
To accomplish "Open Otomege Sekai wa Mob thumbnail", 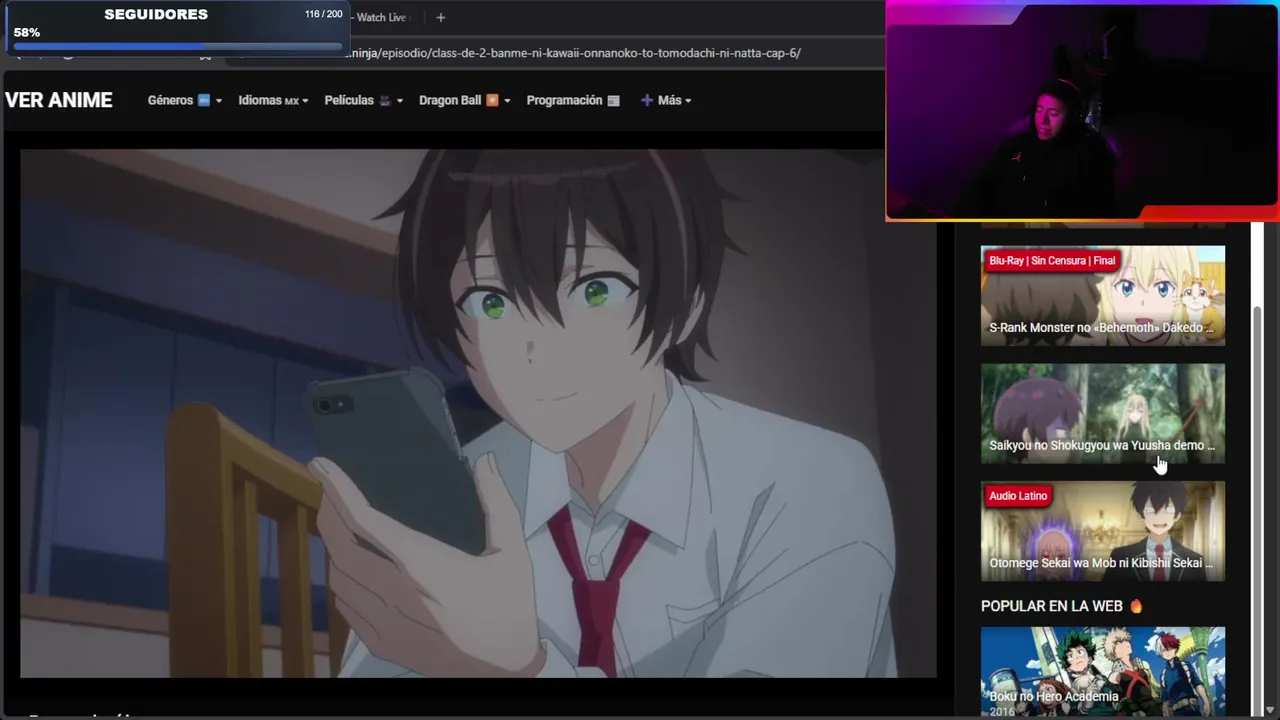I will pos(1103,531).
